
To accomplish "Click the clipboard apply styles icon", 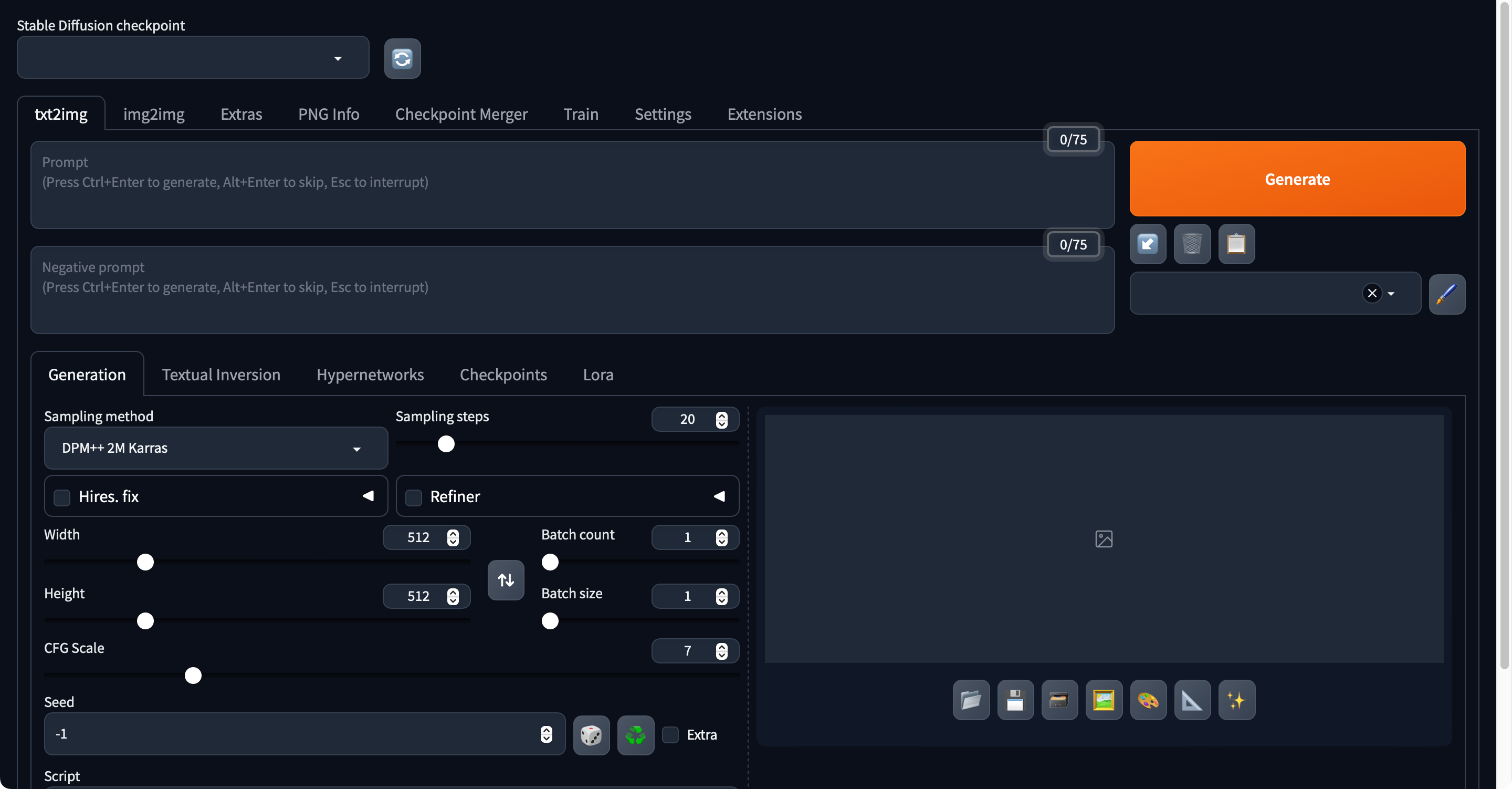I will [1236, 243].
